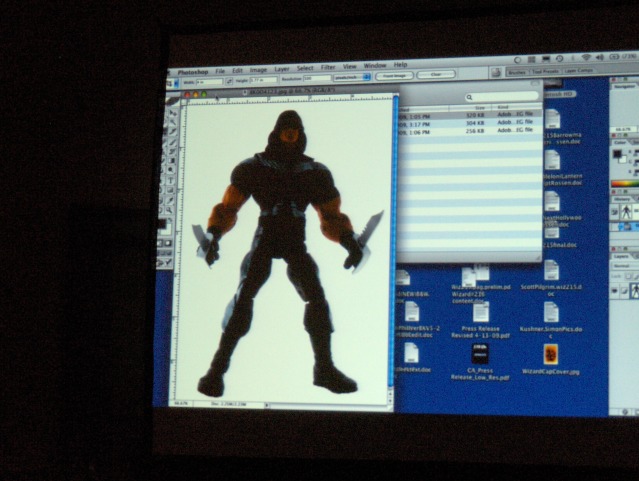The width and height of the screenshot is (639, 481).
Task: Select the Eyedropper tool
Action: click(170, 200)
